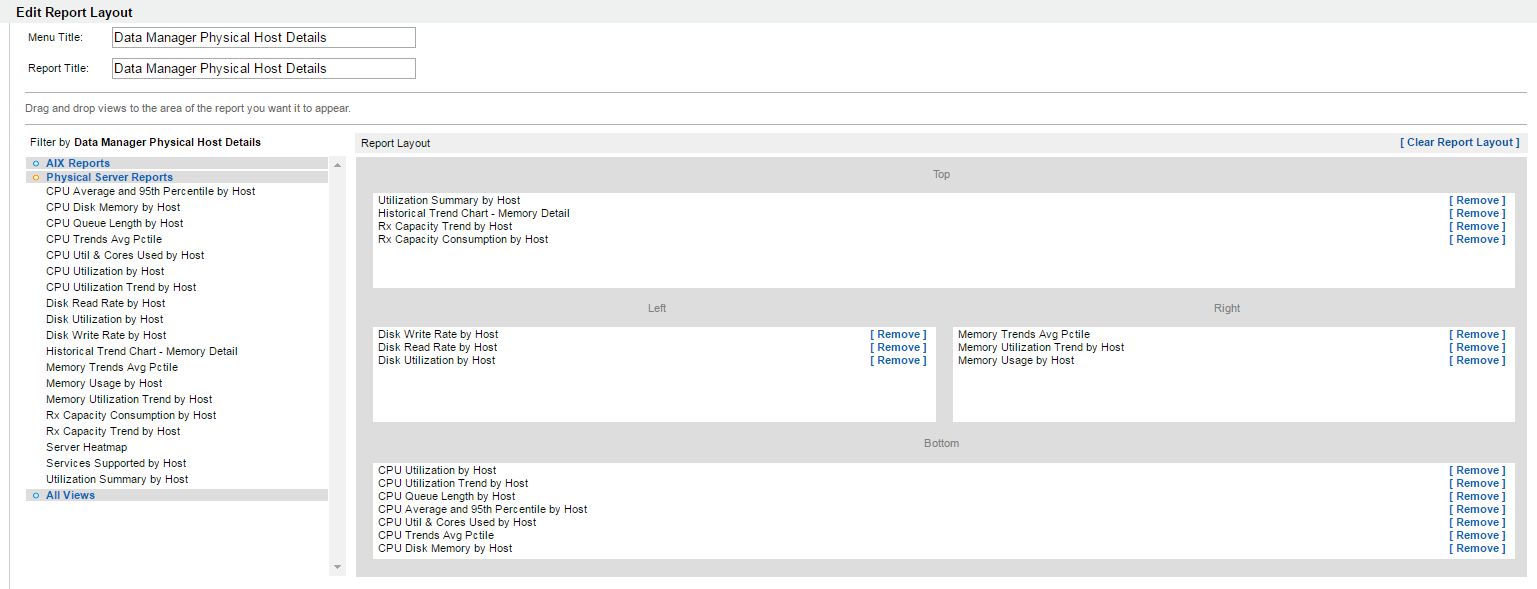Remove Disk Utilization by Host from Left
The image size is (1537, 589).
898,361
